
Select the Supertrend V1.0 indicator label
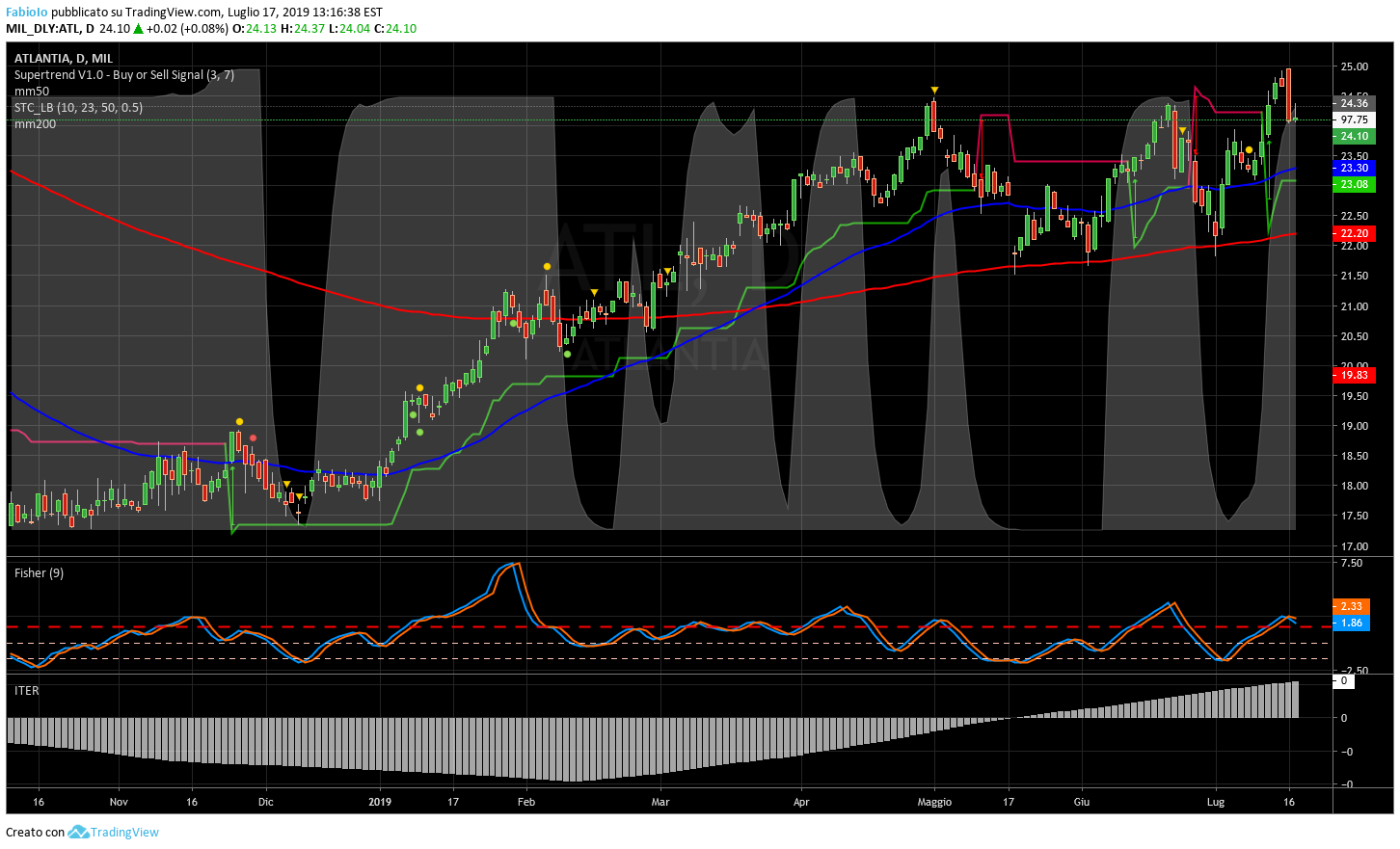click(x=124, y=75)
